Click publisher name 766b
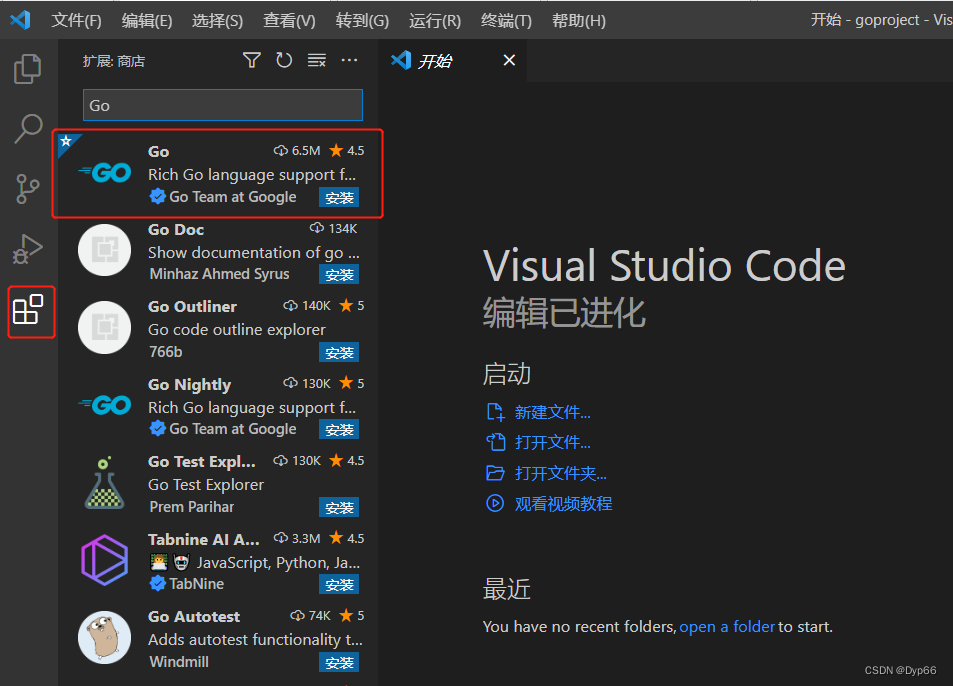The height and width of the screenshot is (686, 953). coord(165,352)
